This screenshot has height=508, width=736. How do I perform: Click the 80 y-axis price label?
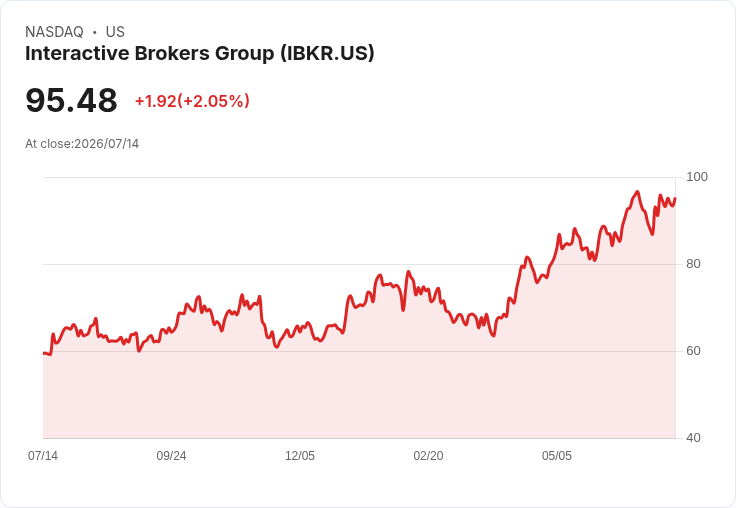[x=693, y=264]
